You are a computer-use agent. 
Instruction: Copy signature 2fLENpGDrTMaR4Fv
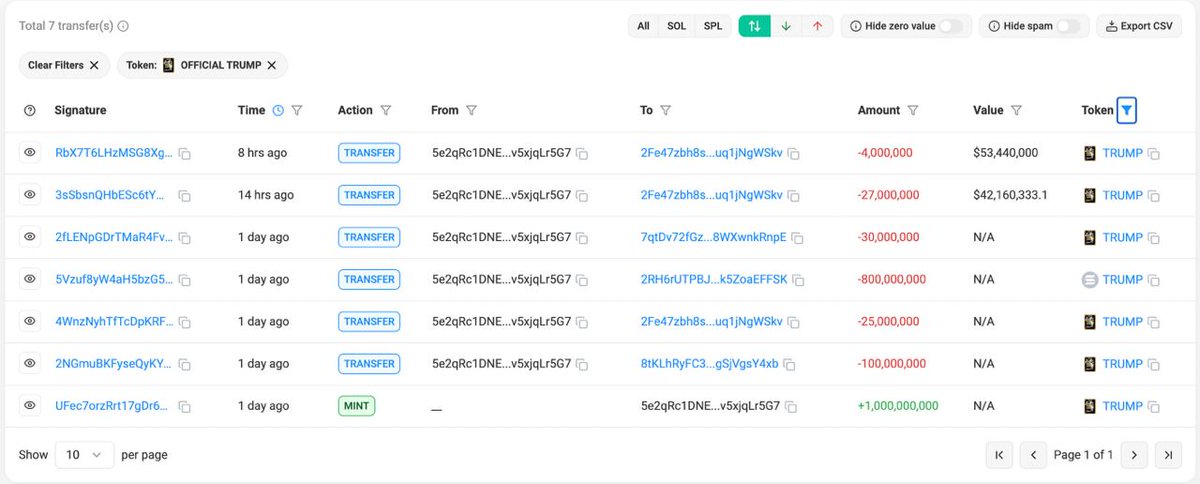point(185,237)
